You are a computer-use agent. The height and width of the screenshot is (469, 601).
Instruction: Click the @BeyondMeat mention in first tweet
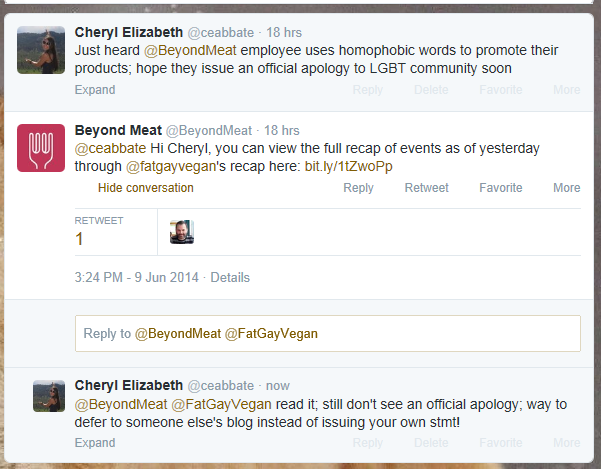coord(190,50)
